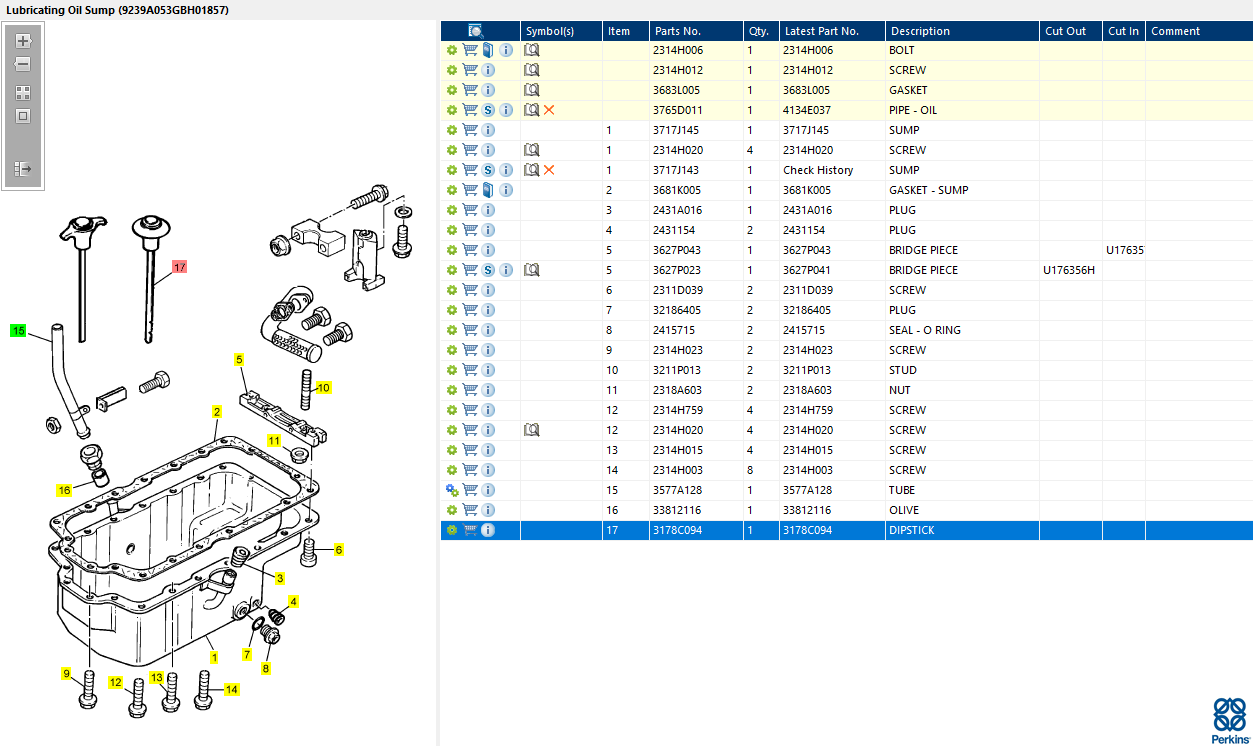Screen dimensions: 1253x746
Task: Sort by the Parts No. column header
Action: 696,31
